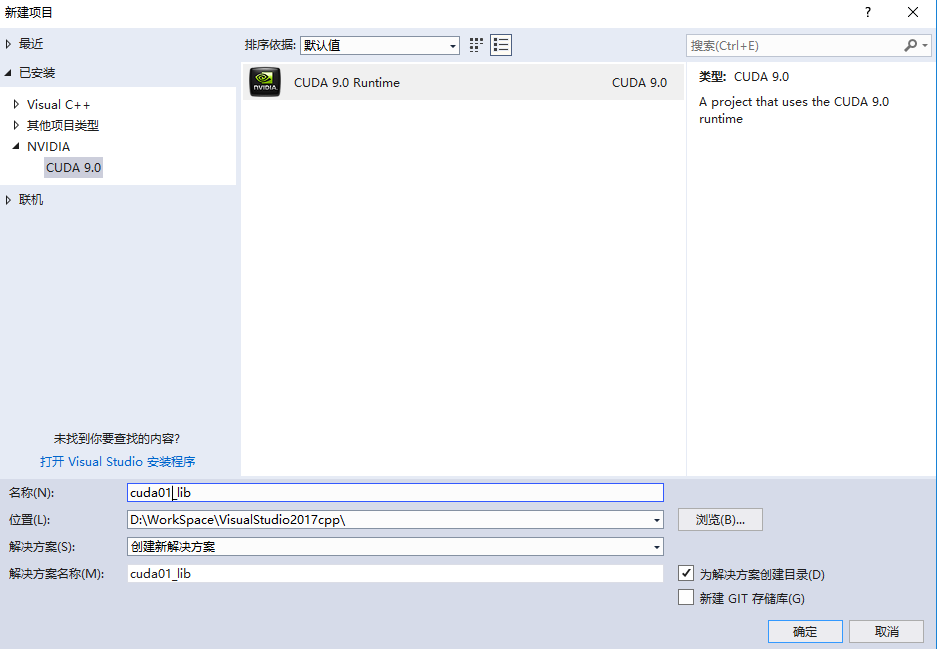Click the Browse (浏览) button
Screen dimensions: 937x649
coord(720,519)
